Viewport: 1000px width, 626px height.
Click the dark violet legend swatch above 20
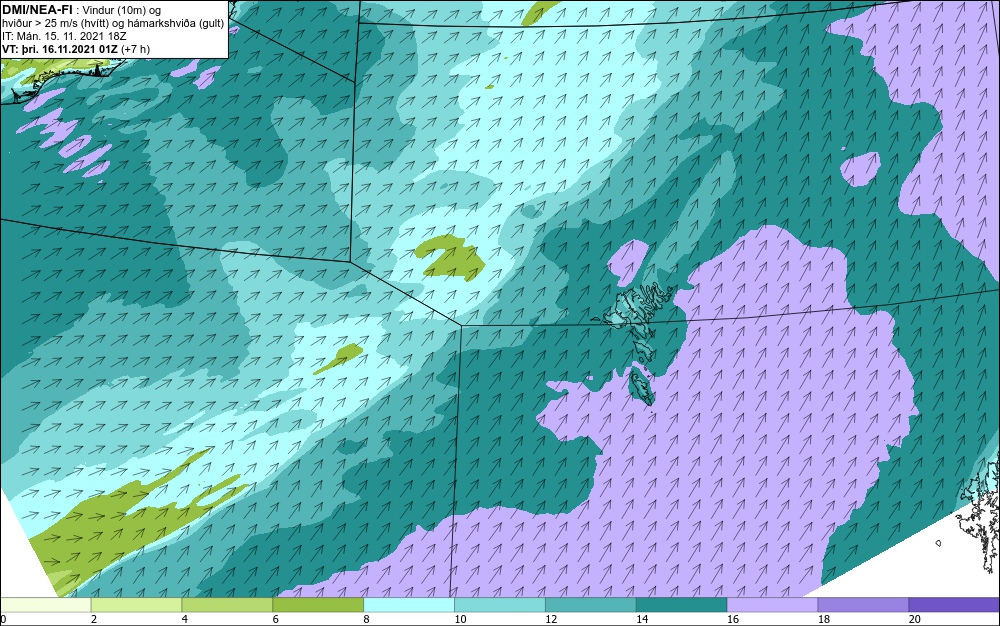click(x=953, y=604)
